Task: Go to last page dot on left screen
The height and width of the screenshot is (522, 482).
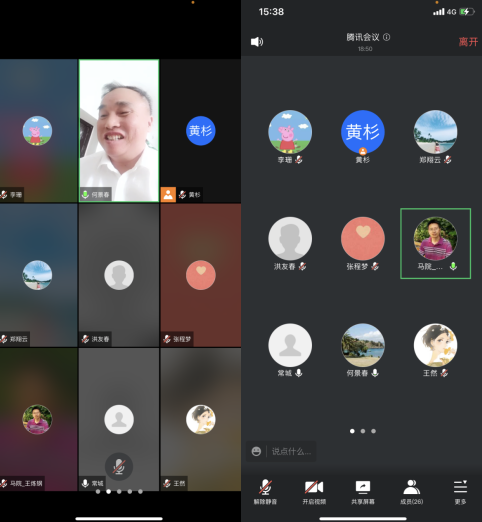Action: tap(140, 491)
